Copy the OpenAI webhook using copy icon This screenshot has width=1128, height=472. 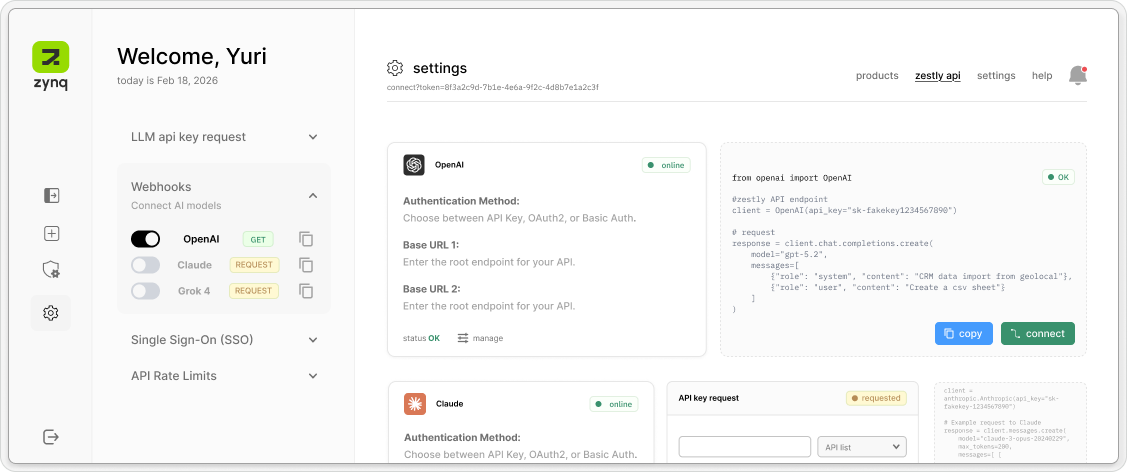306,239
